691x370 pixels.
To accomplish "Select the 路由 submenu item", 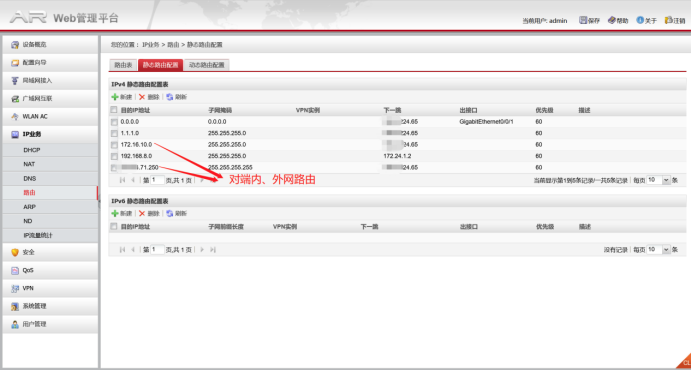I will click(50, 193).
